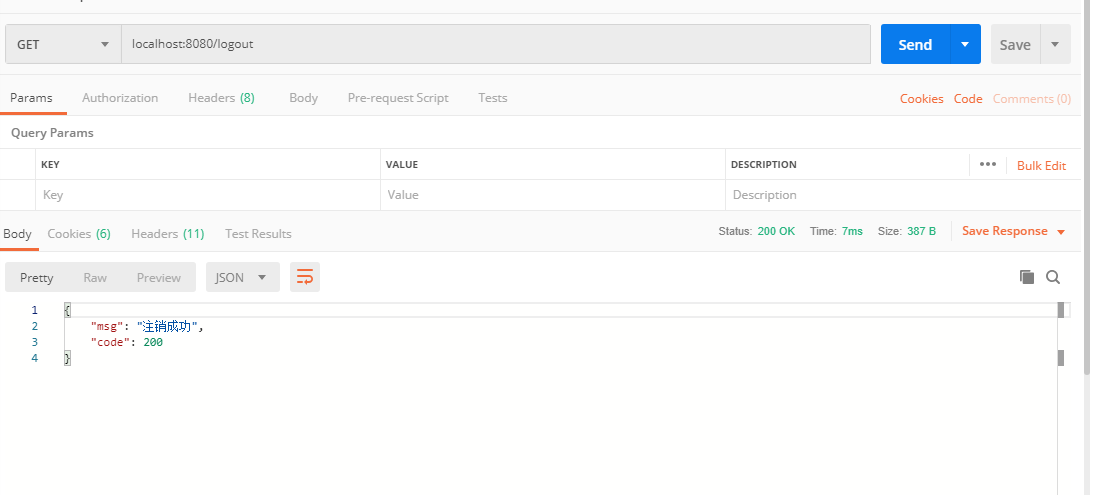
Task: Select the Pretty view mode
Action: [x=36, y=277]
